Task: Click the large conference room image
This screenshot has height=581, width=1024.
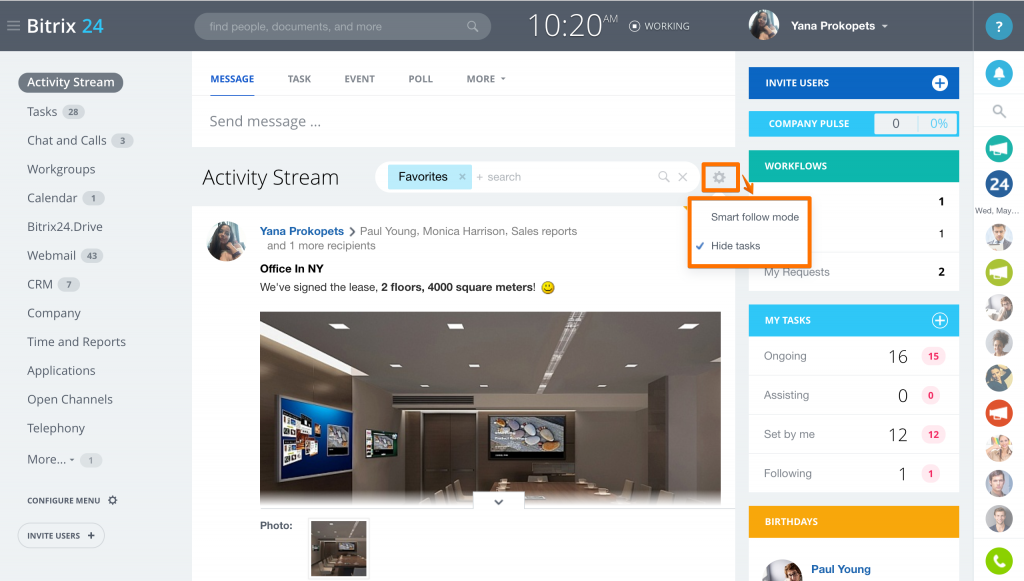Action: (x=490, y=408)
